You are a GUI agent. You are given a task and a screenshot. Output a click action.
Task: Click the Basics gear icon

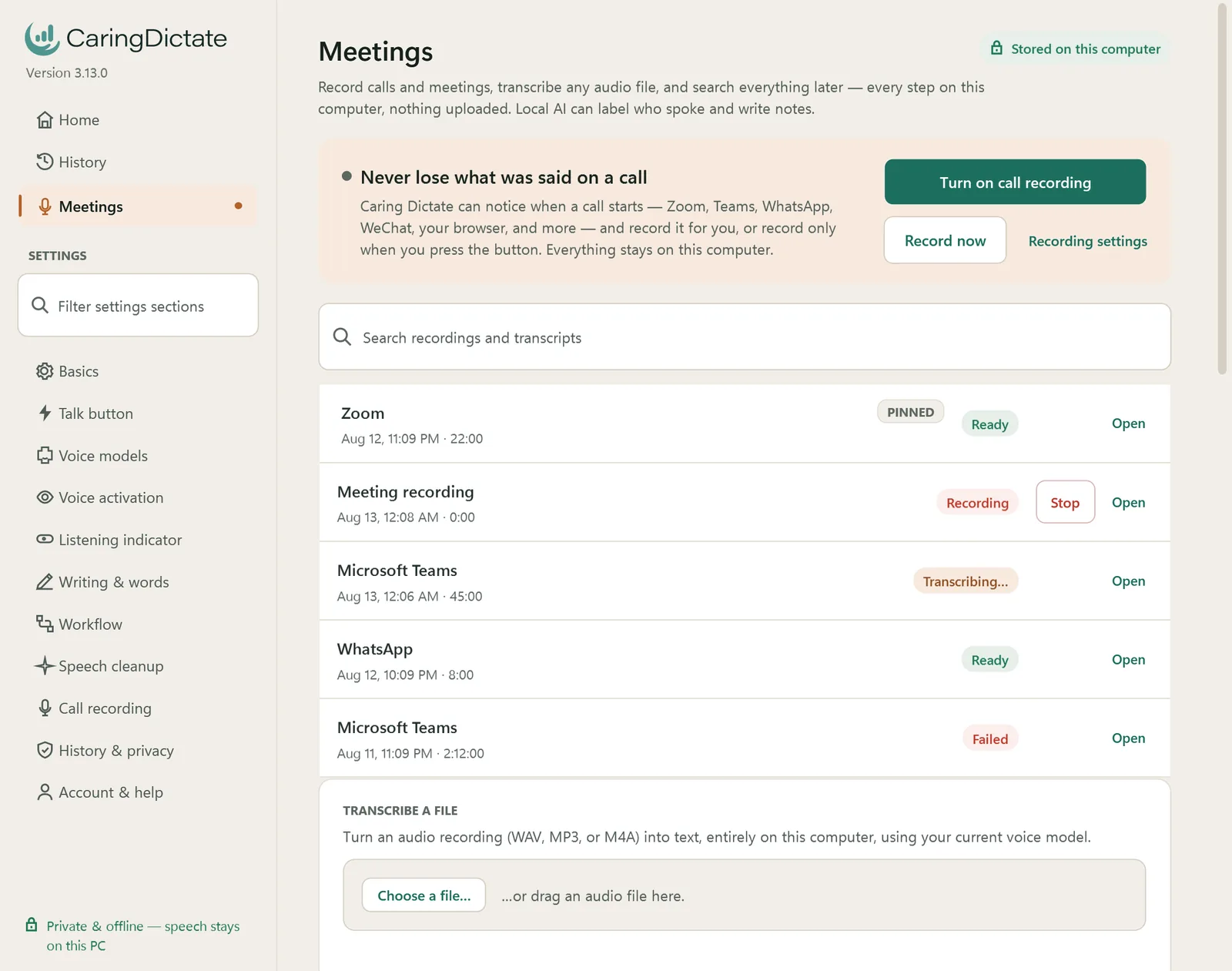(45, 371)
